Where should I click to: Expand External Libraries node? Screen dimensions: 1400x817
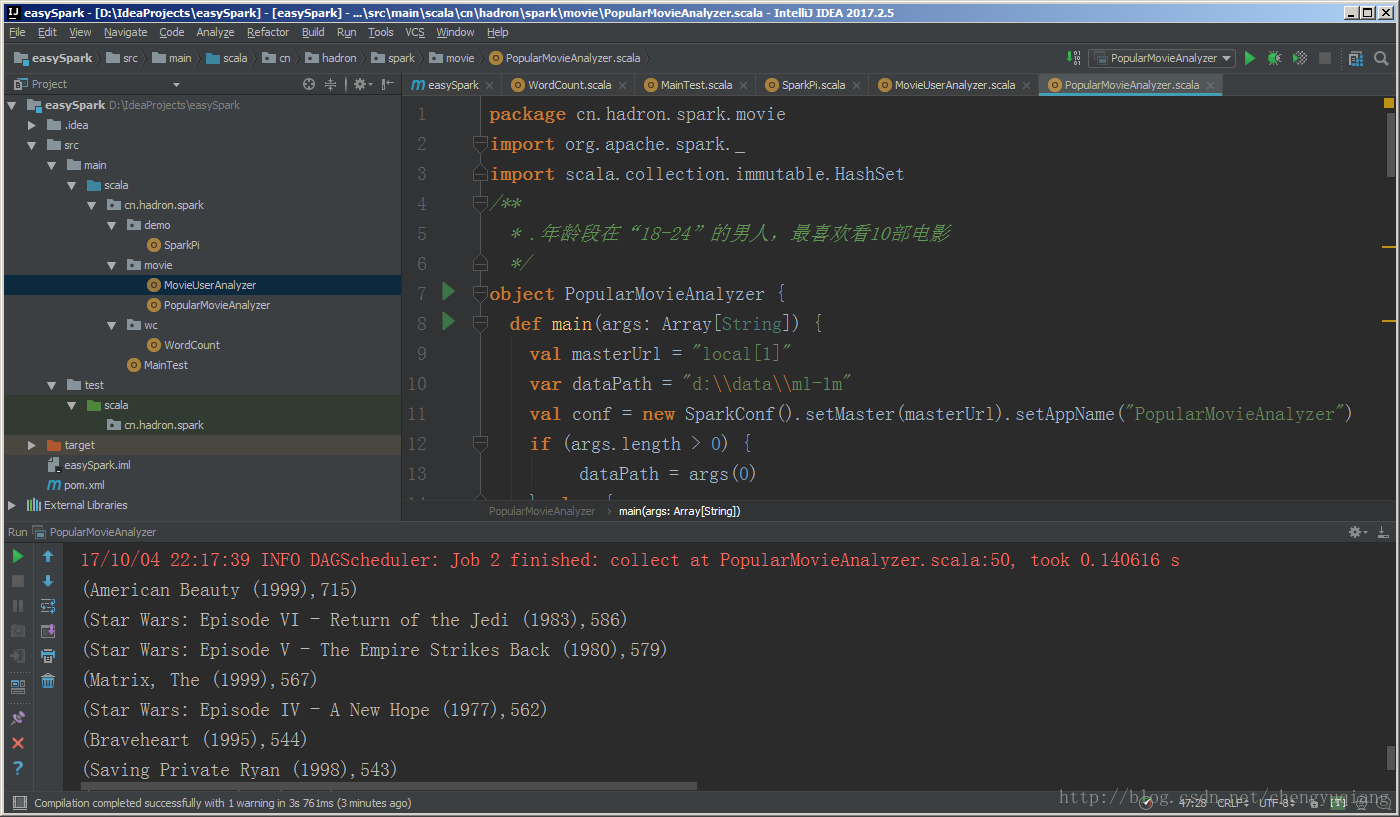[13, 505]
